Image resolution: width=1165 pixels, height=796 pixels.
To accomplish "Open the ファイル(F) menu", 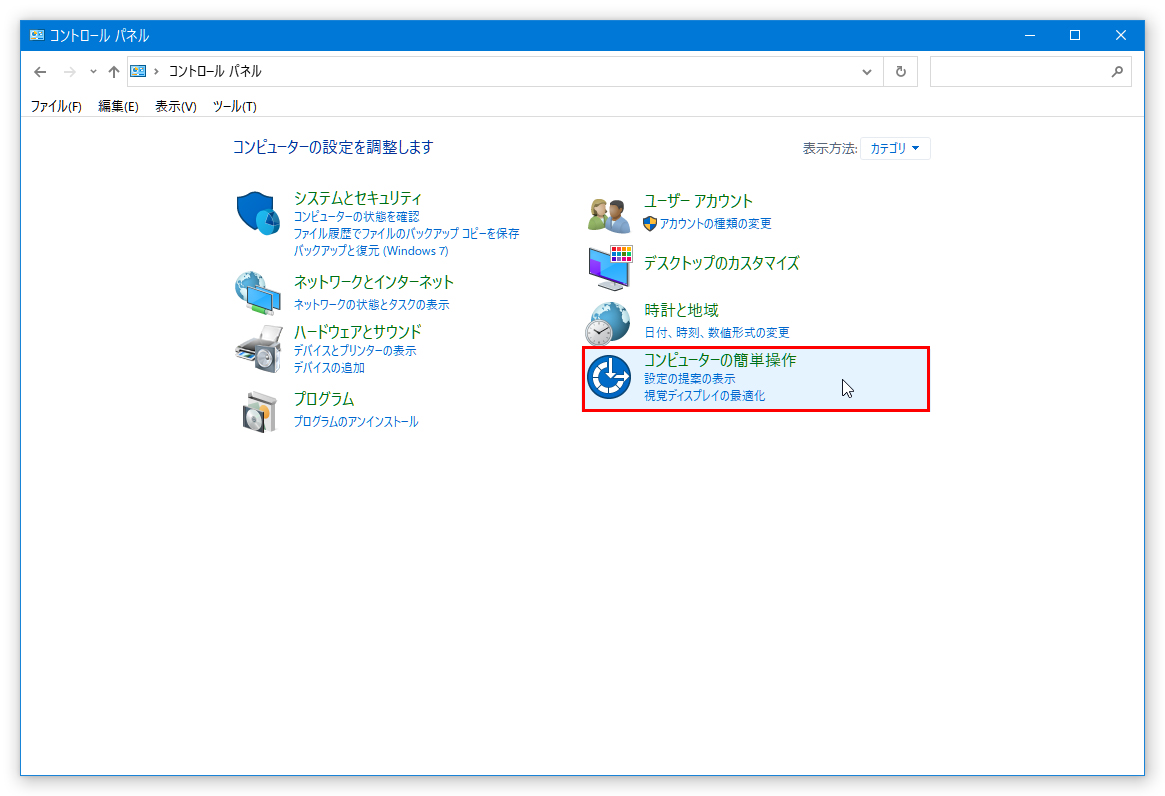I will pyautogui.click(x=56, y=106).
